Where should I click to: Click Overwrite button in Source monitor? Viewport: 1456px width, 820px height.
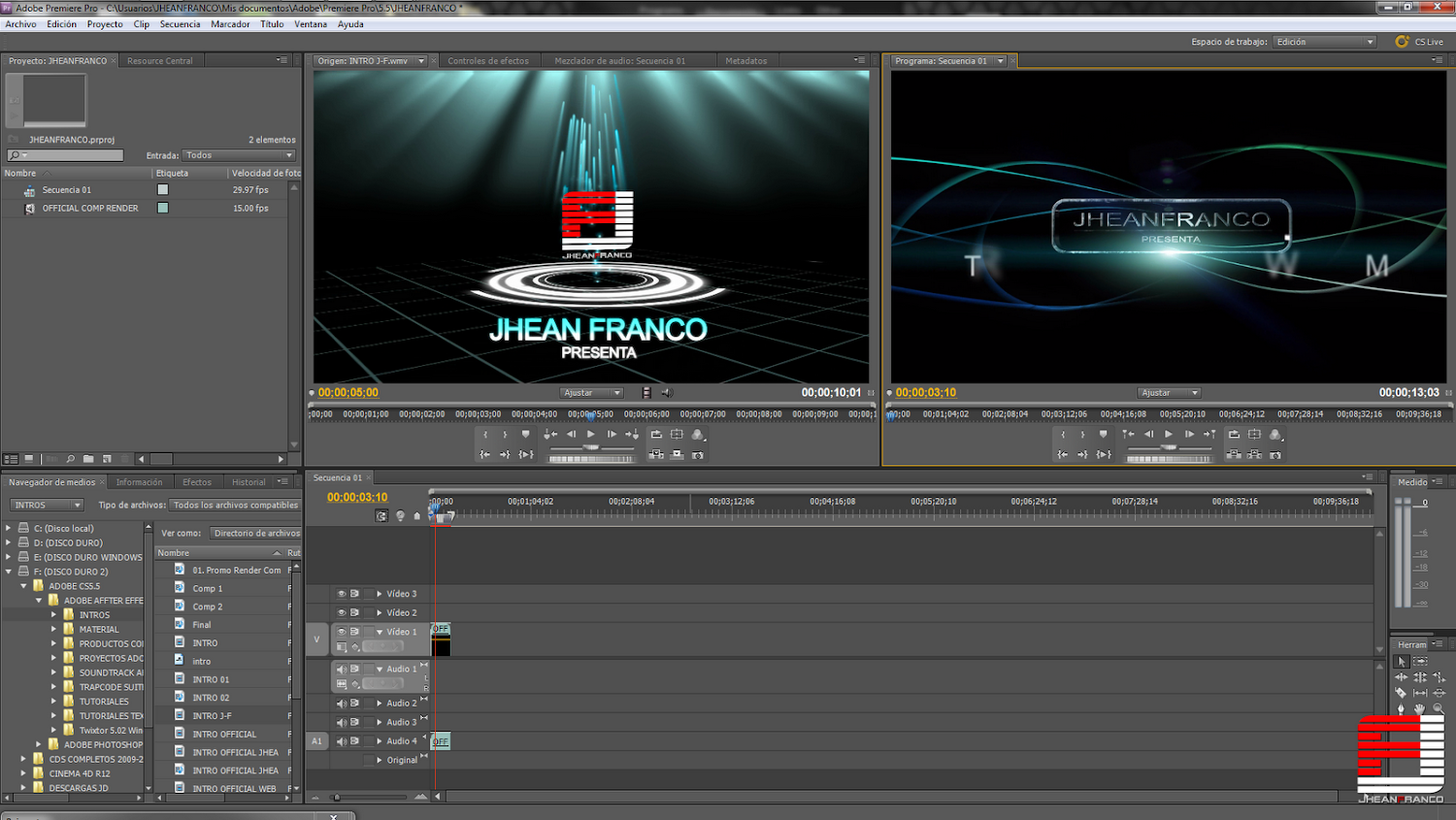tap(677, 454)
